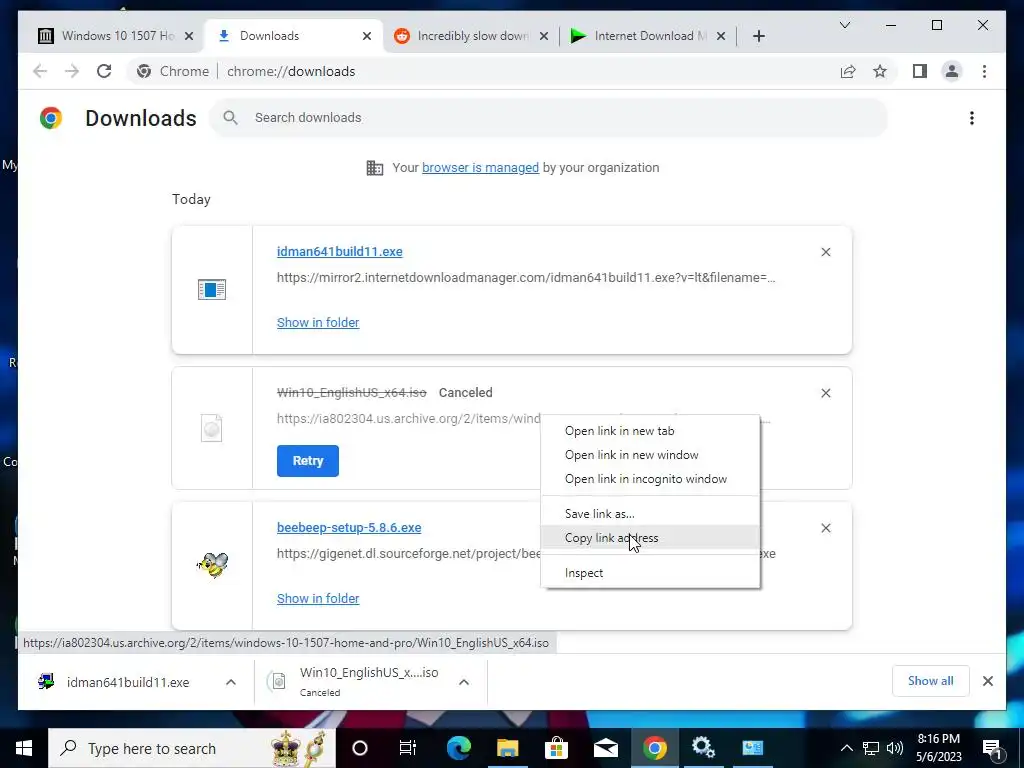Open the volume control in tray
Viewport: 1024px width, 768px height.
895,748
